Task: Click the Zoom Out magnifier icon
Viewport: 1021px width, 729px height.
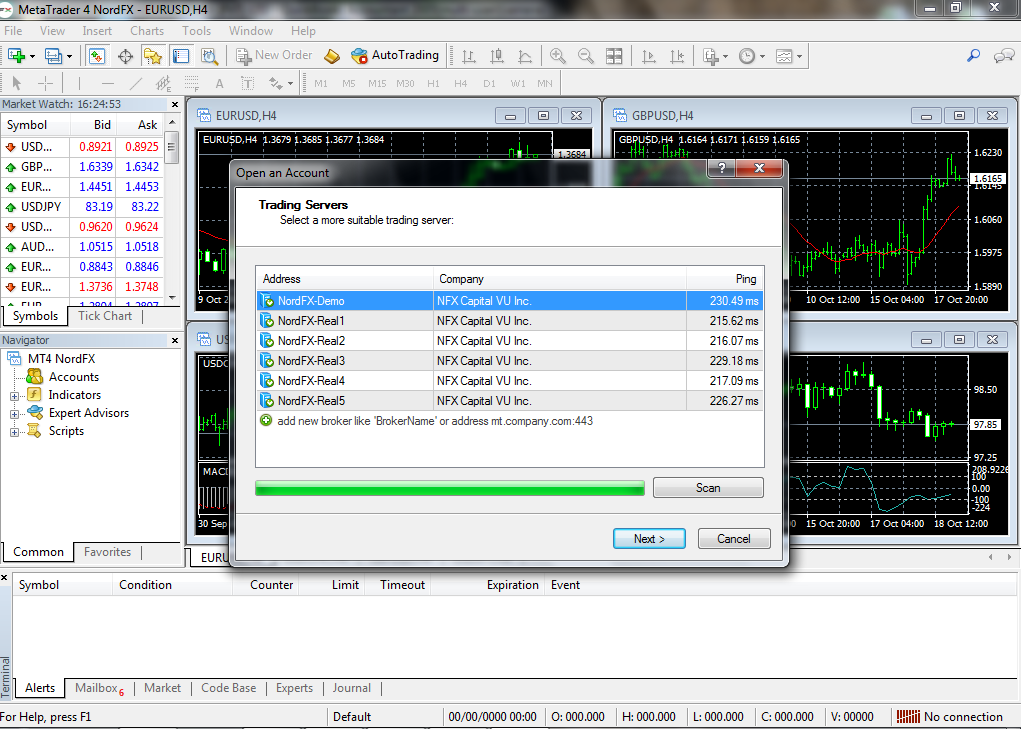Action: coord(586,56)
